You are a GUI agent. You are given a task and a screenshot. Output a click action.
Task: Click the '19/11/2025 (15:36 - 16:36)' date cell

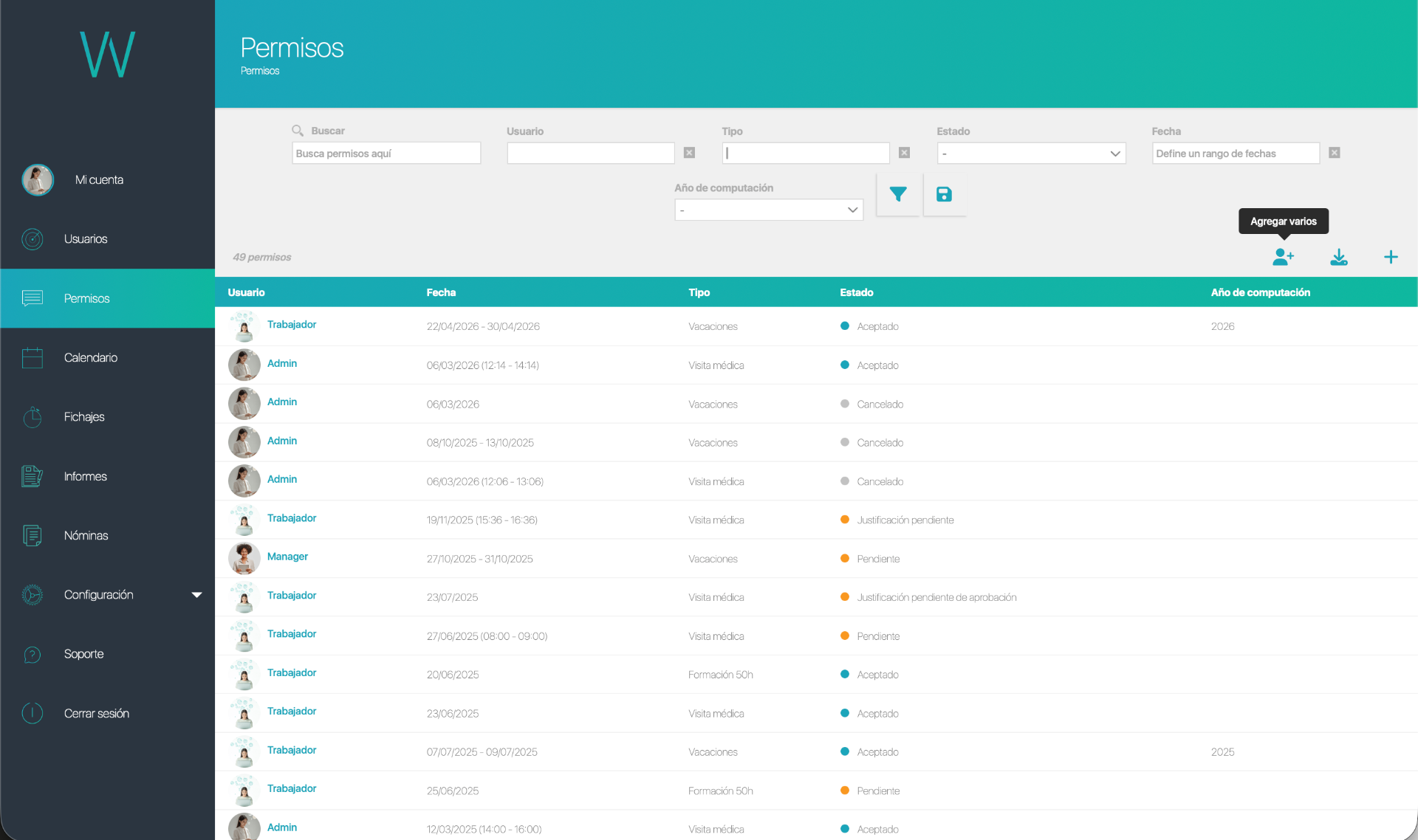coord(482,520)
